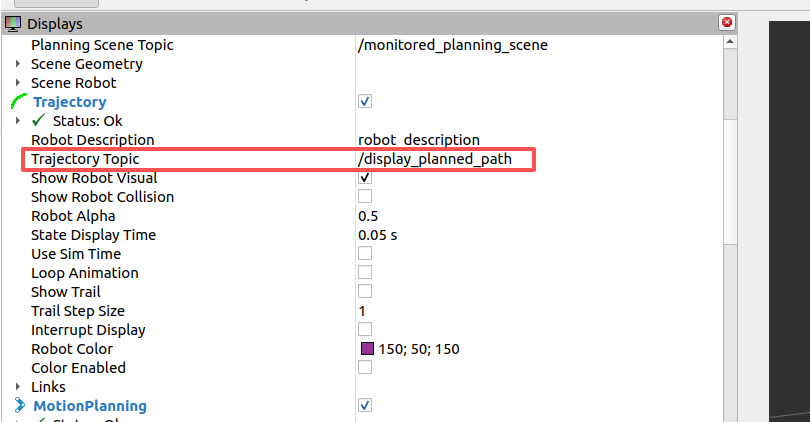Screen dimensions: 810x422
Task: Expand the Scene Geometry tree node
Action: tap(18, 64)
